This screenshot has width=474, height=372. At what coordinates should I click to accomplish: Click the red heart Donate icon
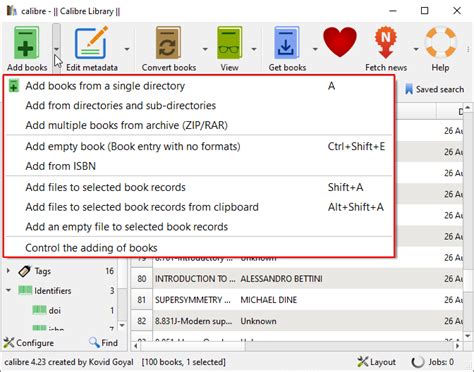point(340,42)
